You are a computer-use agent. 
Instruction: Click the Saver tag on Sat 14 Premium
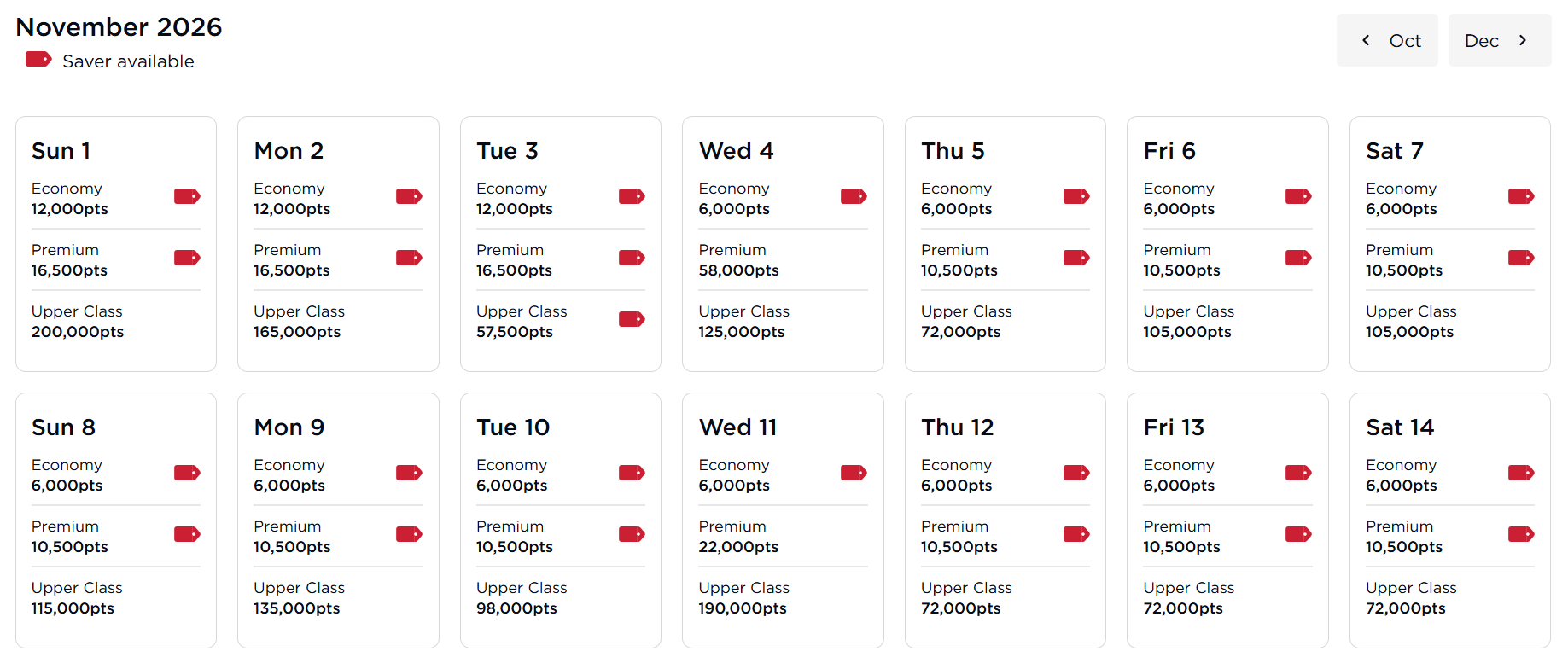[x=1521, y=534]
